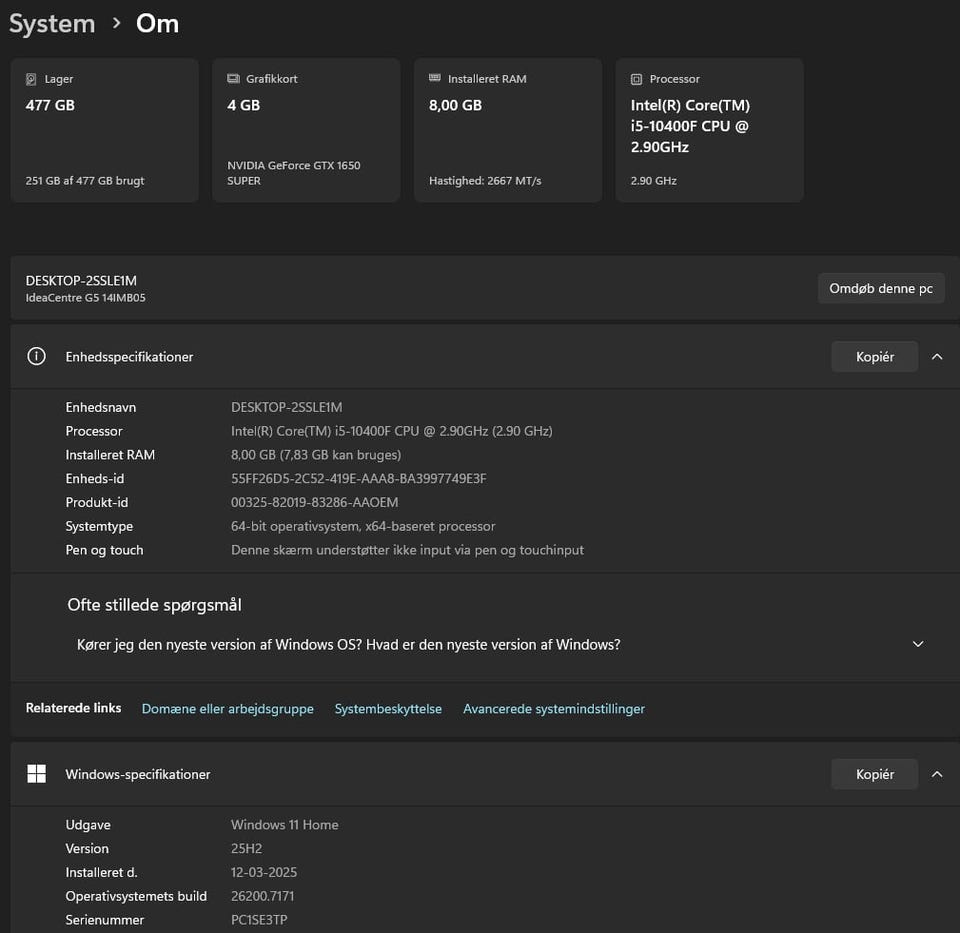Open the Systembeskyttelse link
Viewport: 960px width, 933px height.
pos(388,708)
